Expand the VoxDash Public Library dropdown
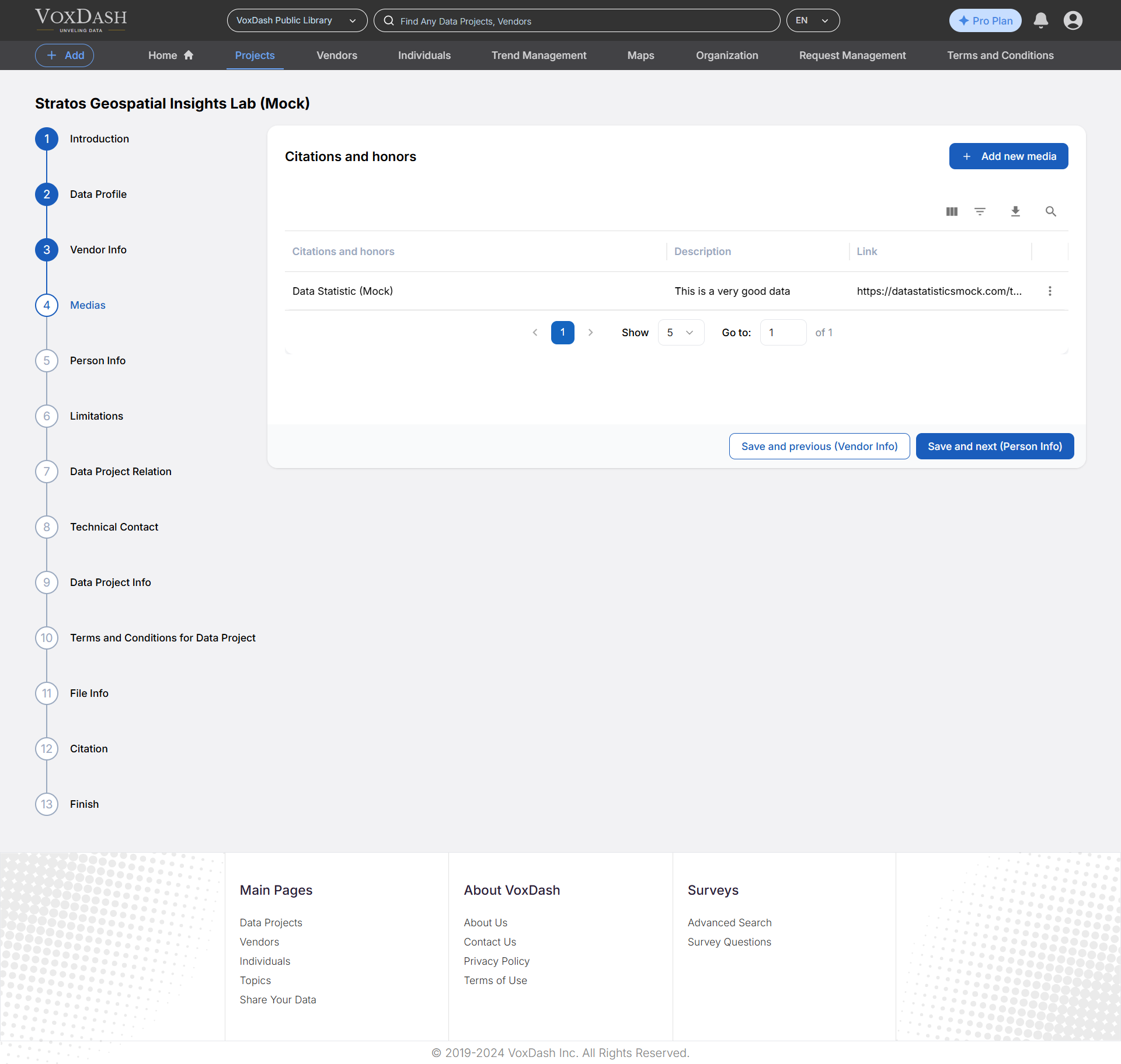The width and height of the screenshot is (1121, 1064). point(297,20)
